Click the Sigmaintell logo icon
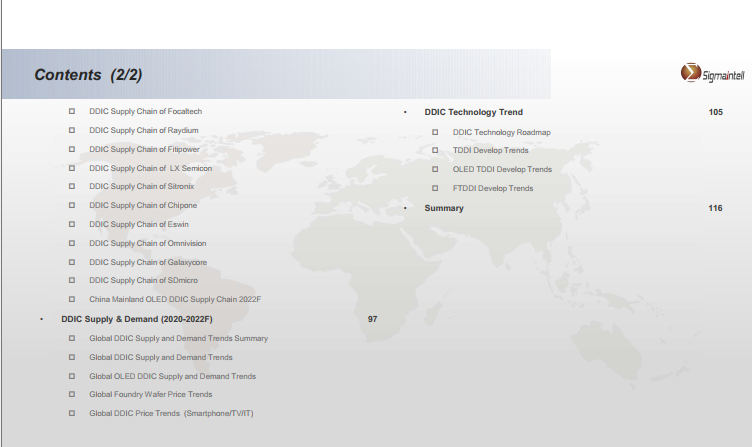The image size is (752, 447). [x=690, y=73]
